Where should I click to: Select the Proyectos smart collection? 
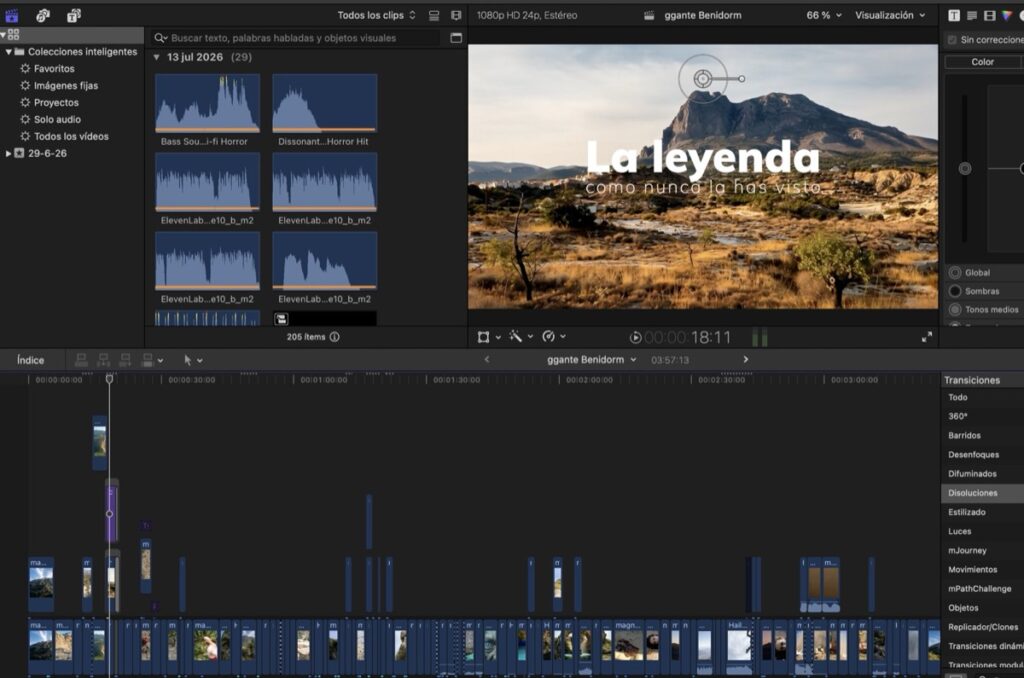coord(56,103)
